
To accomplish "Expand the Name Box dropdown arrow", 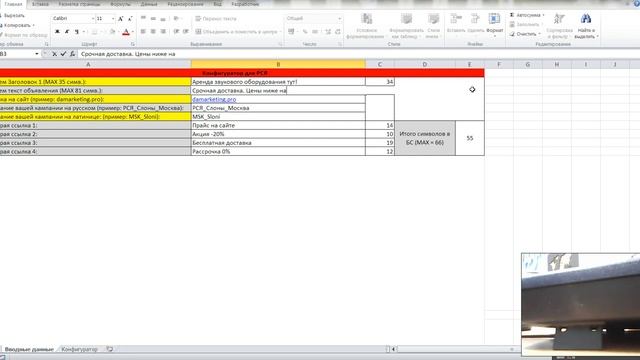I will tap(37, 54).
